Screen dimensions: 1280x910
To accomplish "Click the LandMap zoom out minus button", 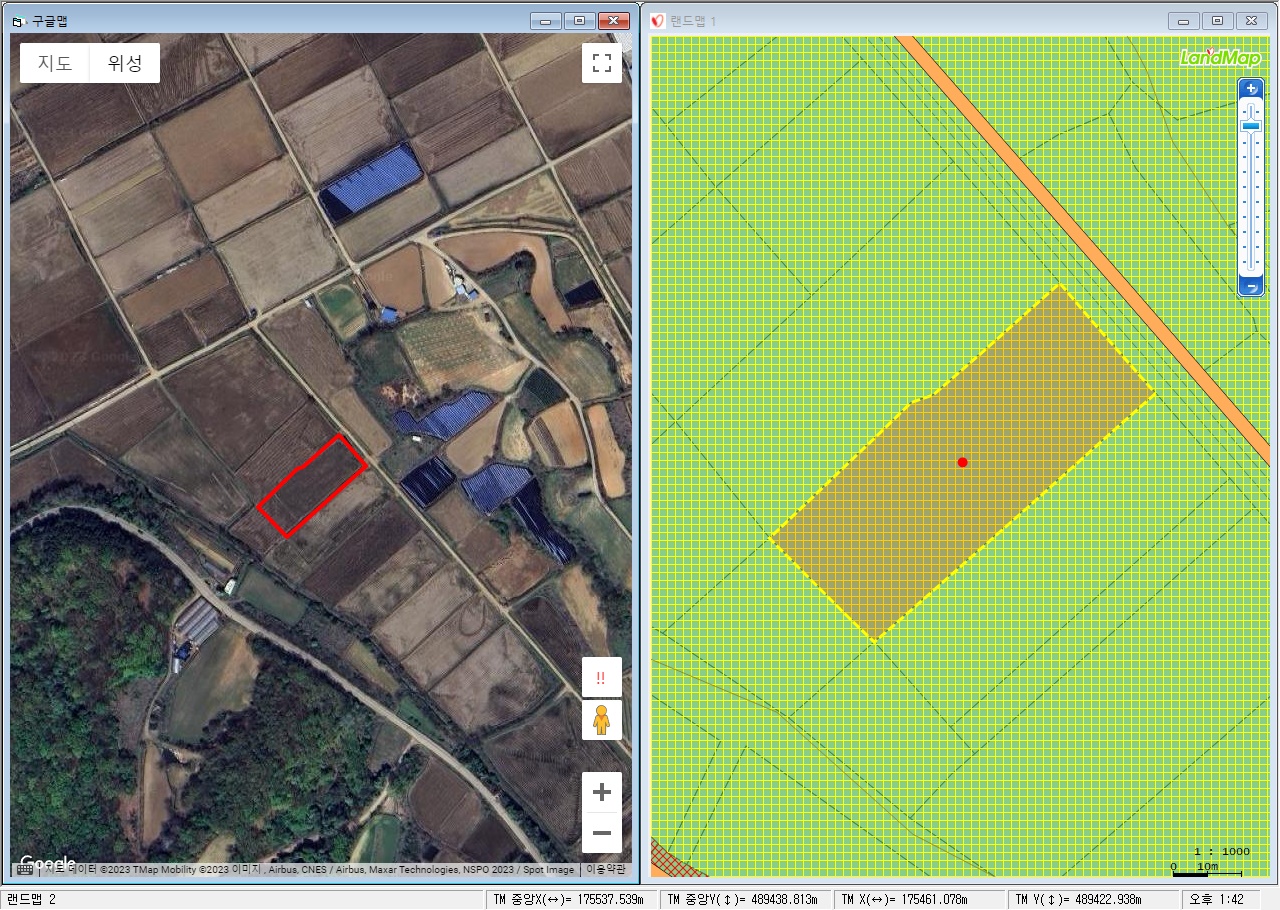I will coord(1251,287).
